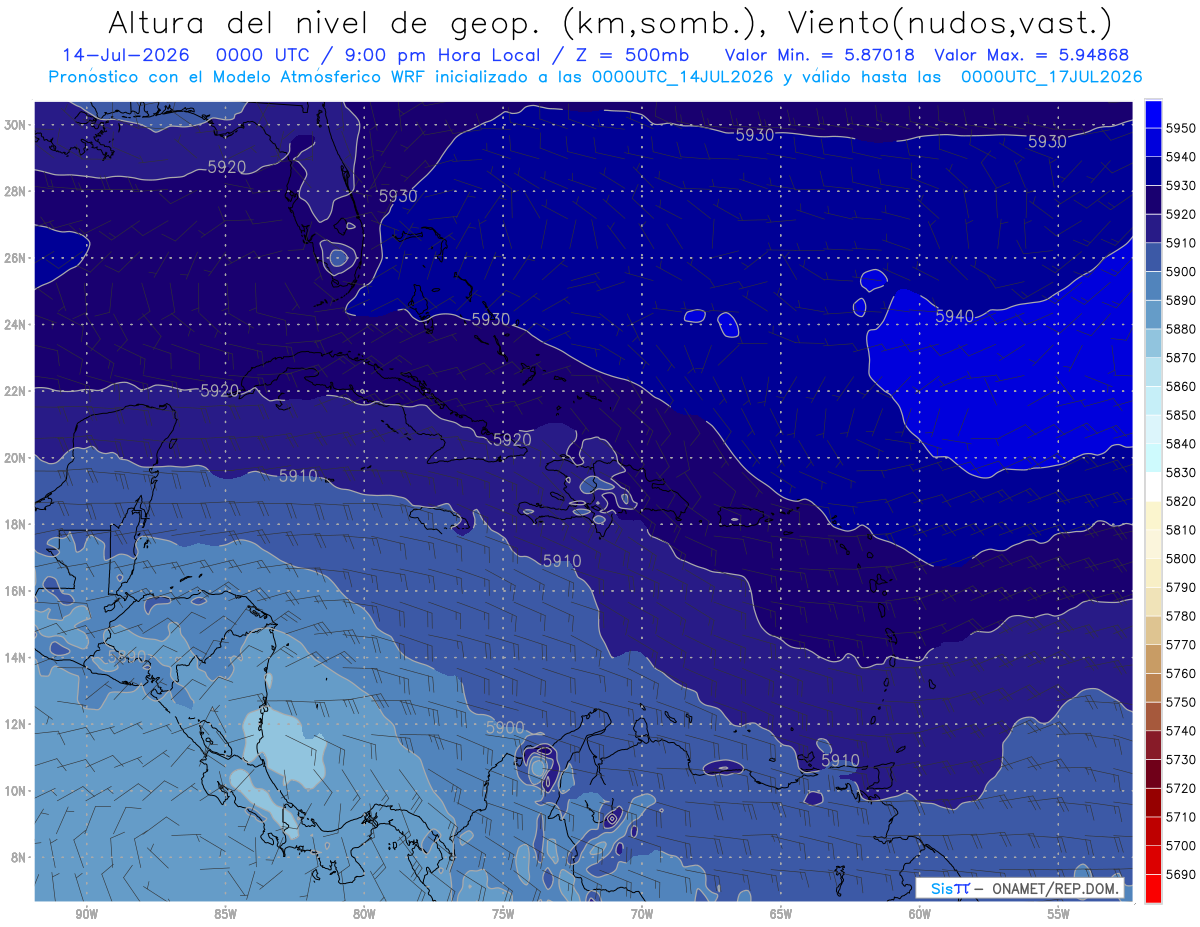Click the 5930 value on the colorbar

tap(1181, 186)
